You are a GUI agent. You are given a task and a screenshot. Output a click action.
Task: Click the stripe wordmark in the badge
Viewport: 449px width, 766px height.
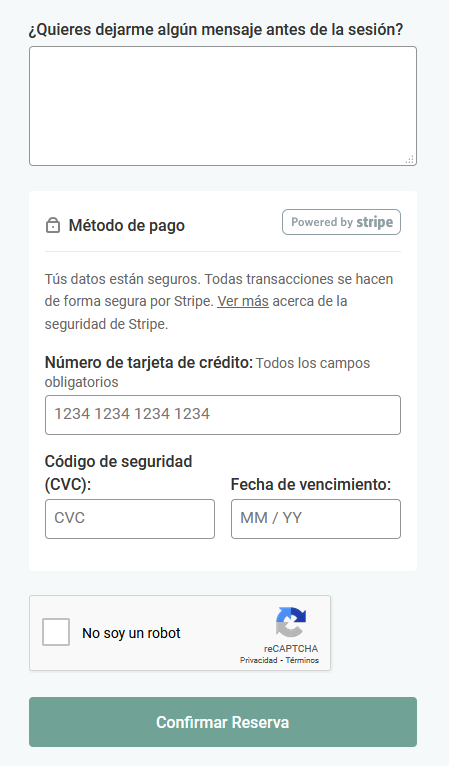pyautogui.click(x=374, y=222)
